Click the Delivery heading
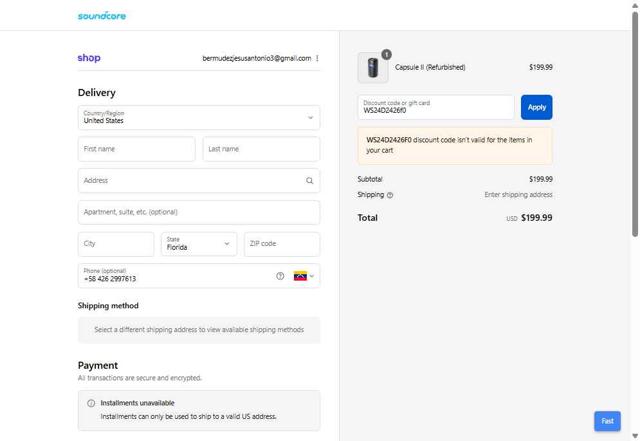Viewport: 640px width, 441px height. pos(97,93)
